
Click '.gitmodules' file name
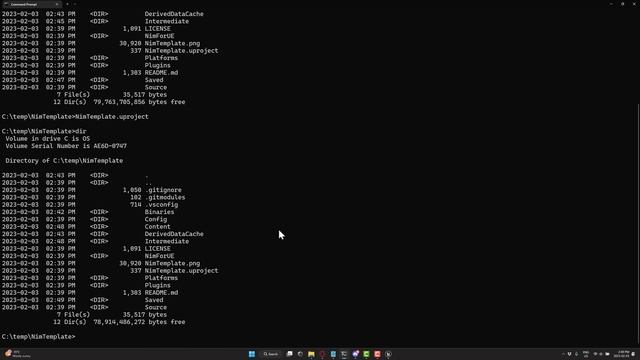coord(165,197)
